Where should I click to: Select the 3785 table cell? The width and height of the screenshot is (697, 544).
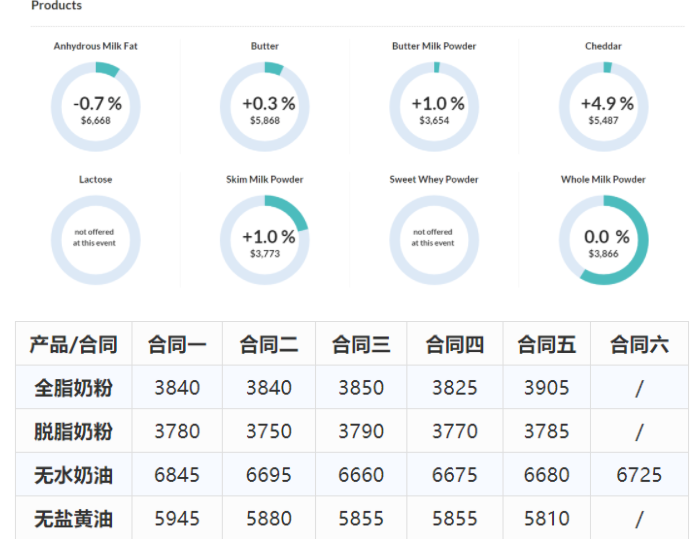point(547,431)
